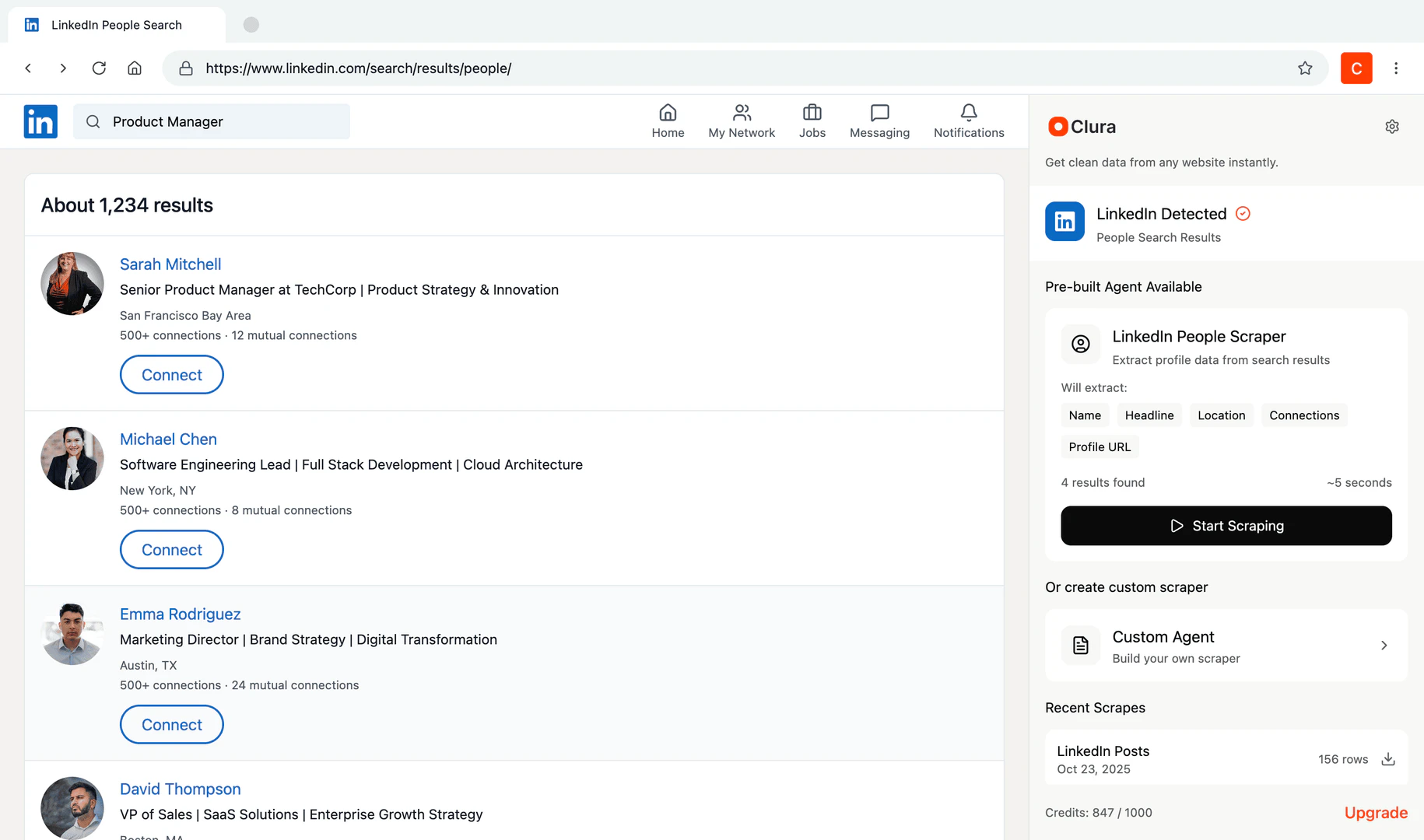1424x840 pixels.
Task: Open Notifications bell
Action: point(968,121)
